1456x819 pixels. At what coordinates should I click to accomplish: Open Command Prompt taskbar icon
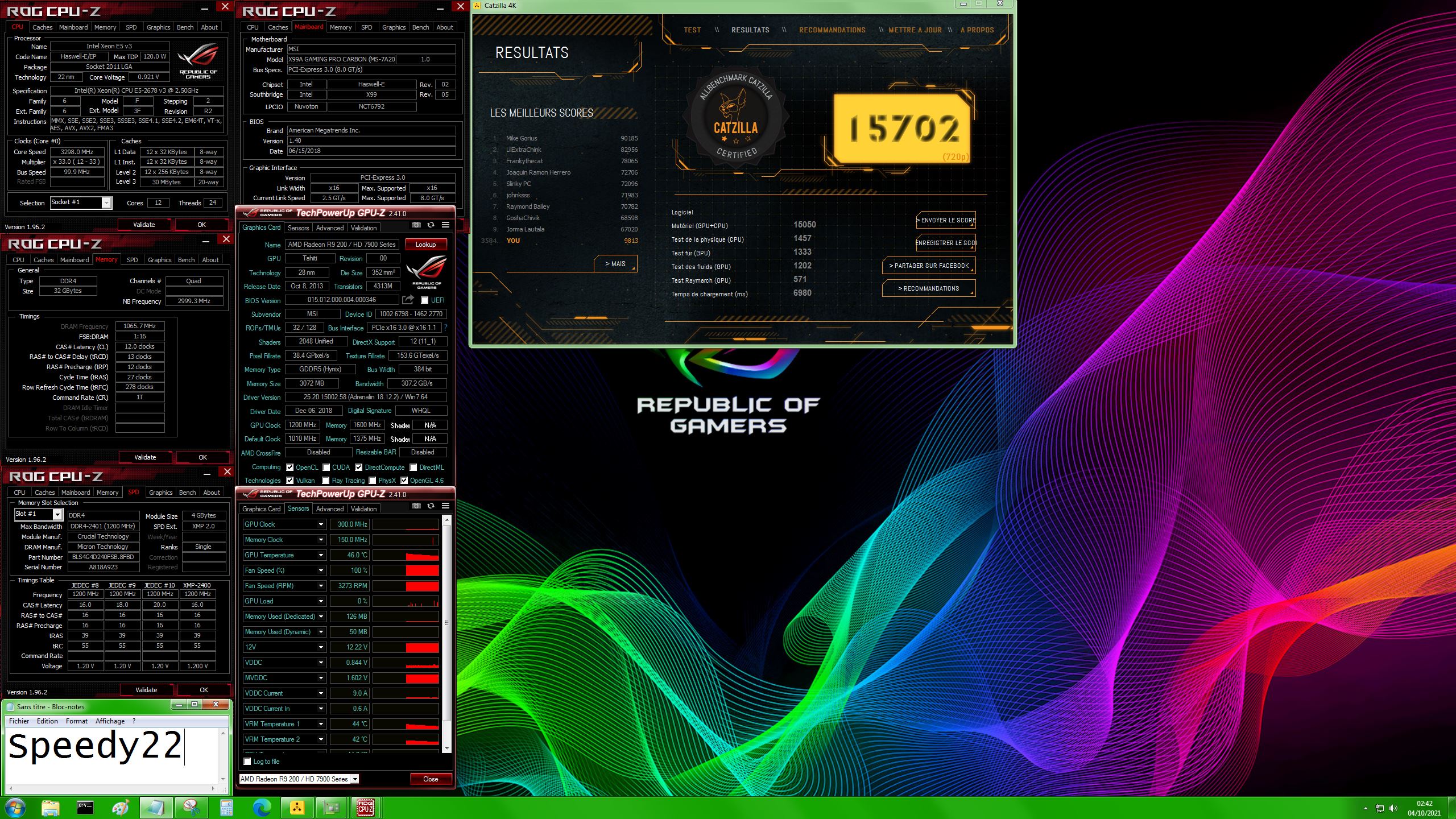(x=85, y=808)
